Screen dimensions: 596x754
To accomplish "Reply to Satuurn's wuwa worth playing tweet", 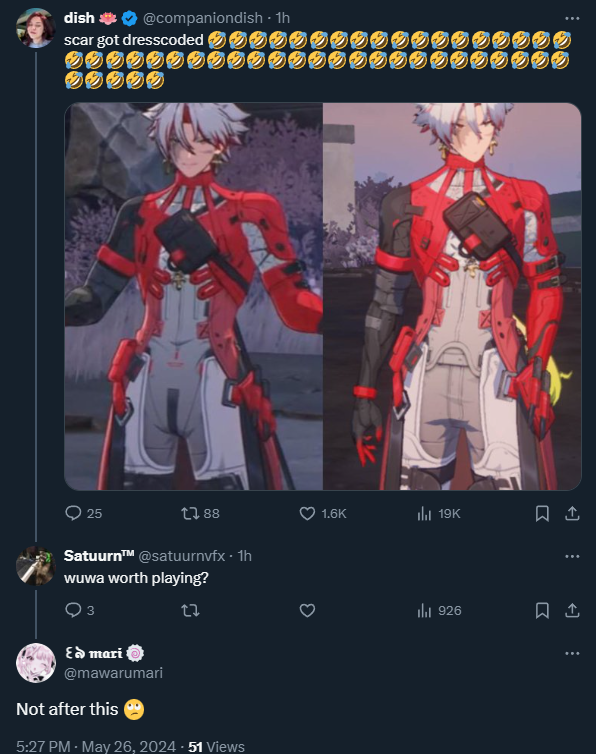I will point(80,610).
